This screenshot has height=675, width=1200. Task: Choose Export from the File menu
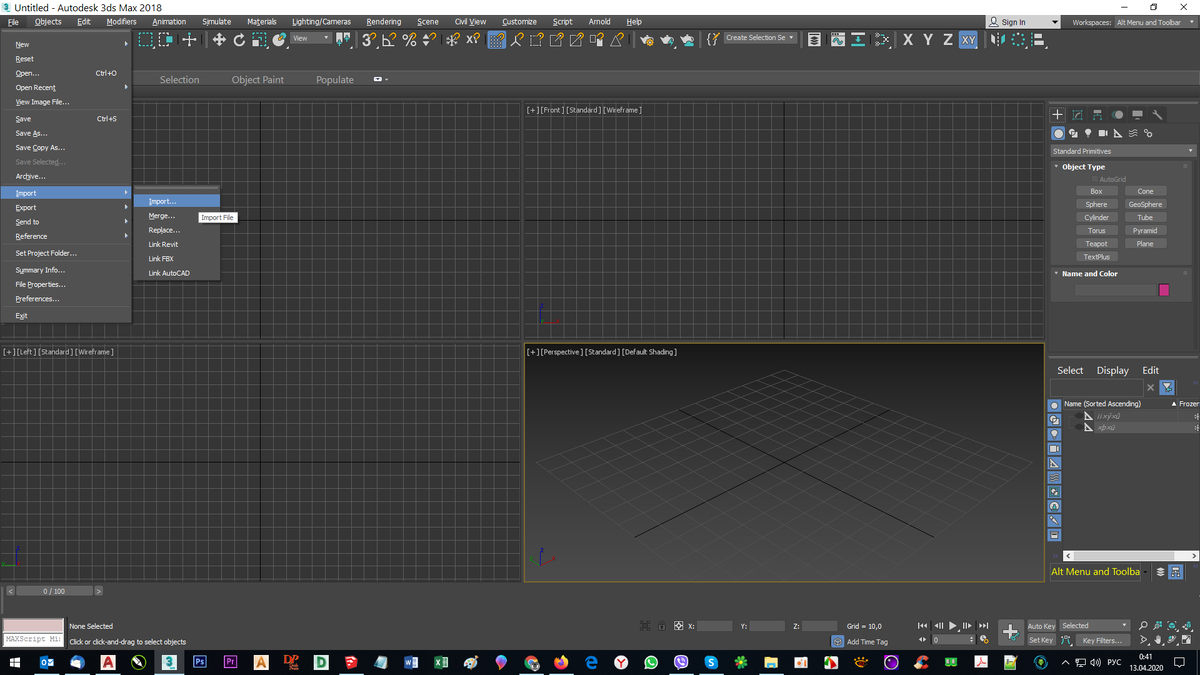[x=26, y=207]
